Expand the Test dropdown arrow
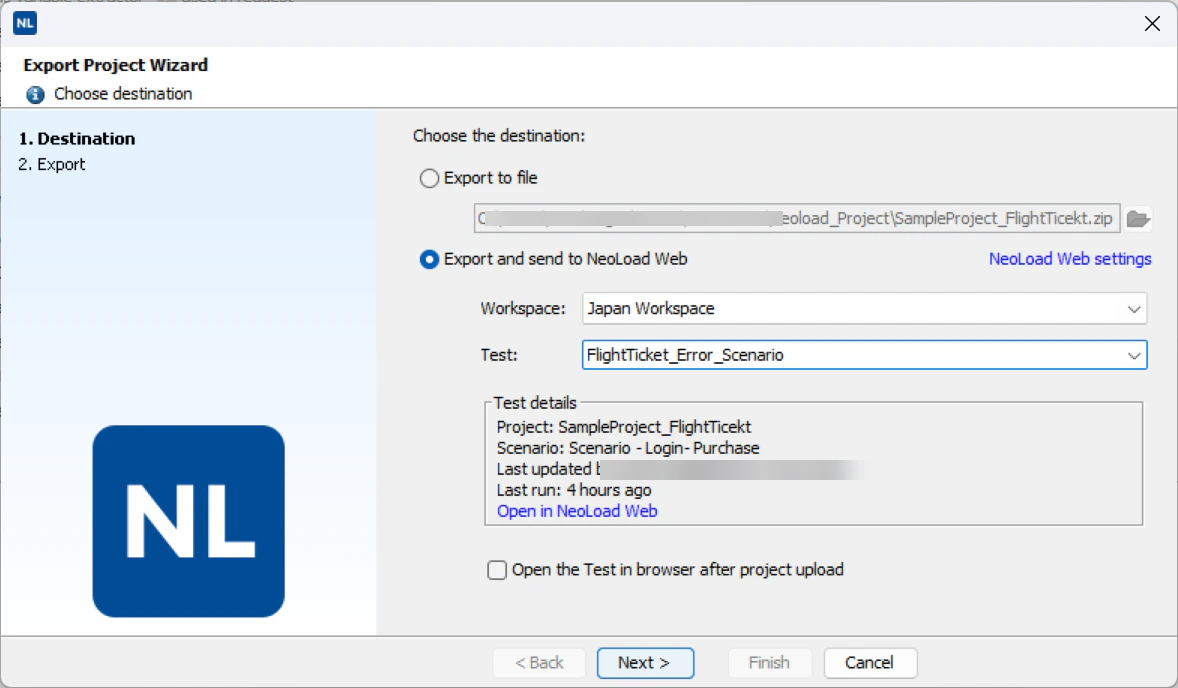This screenshot has height=688, width=1178. 1134,355
